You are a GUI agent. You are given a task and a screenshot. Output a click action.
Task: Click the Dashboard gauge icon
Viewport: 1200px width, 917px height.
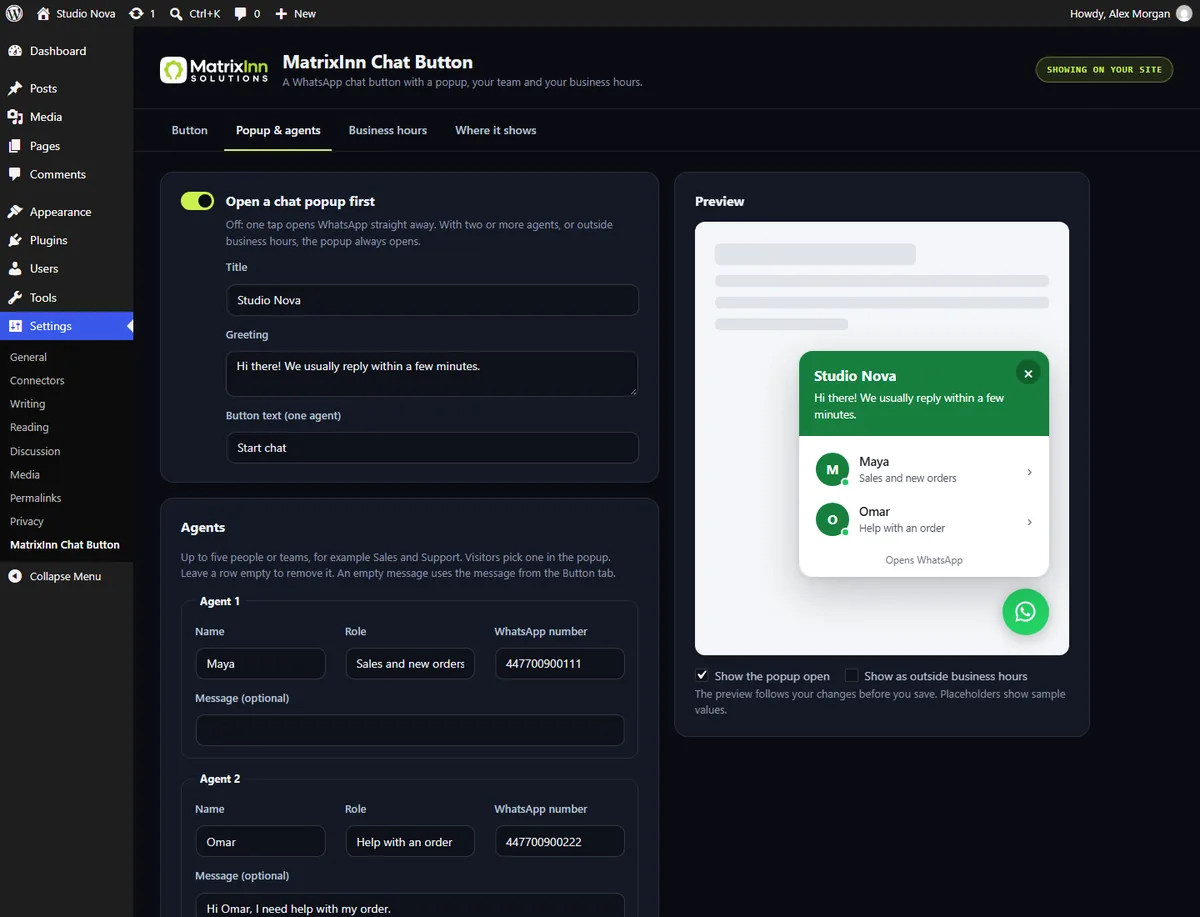click(15, 51)
